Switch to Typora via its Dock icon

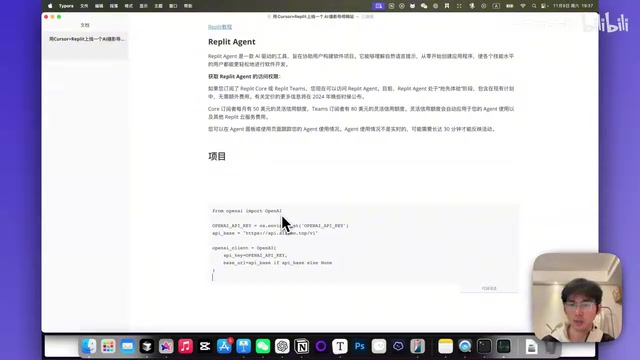tap(340, 347)
